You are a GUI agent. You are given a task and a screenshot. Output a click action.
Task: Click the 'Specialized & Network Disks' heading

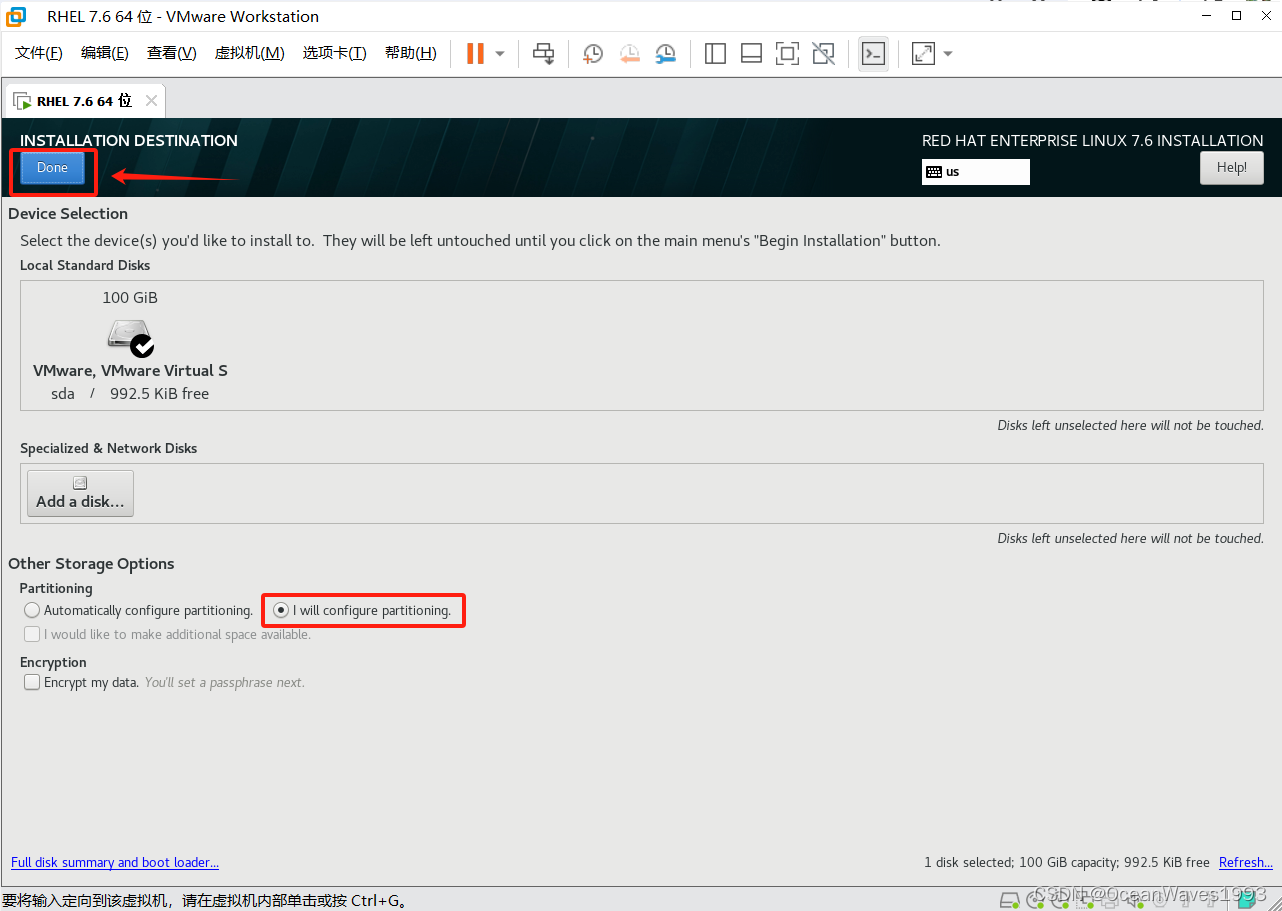pos(108,448)
